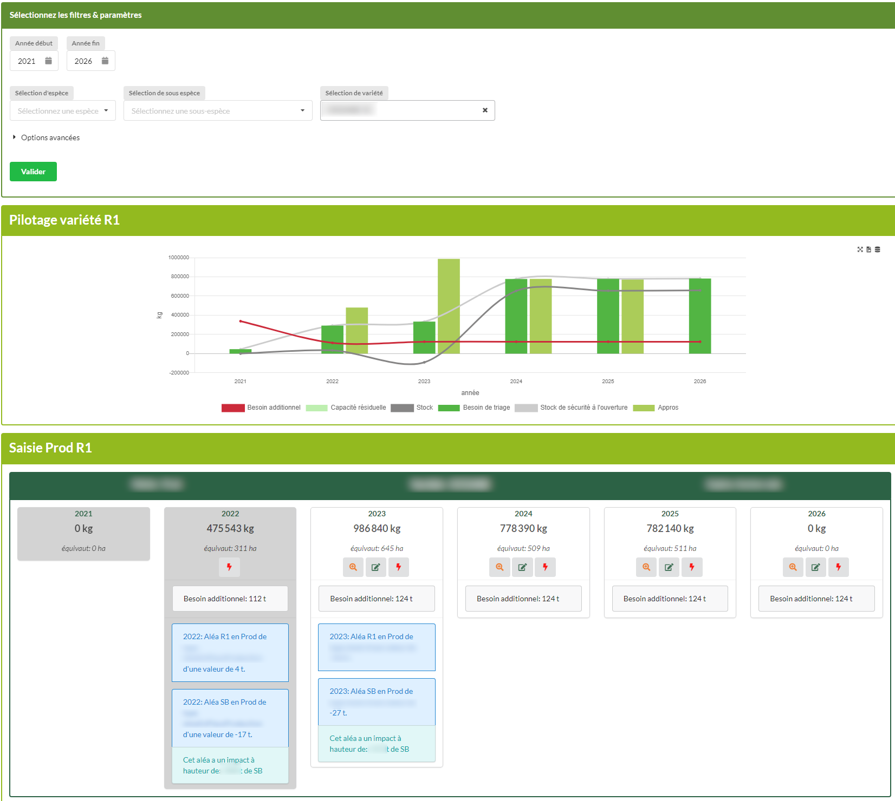Clear the Sélection de variété field
The image size is (895, 801).
[x=485, y=110]
